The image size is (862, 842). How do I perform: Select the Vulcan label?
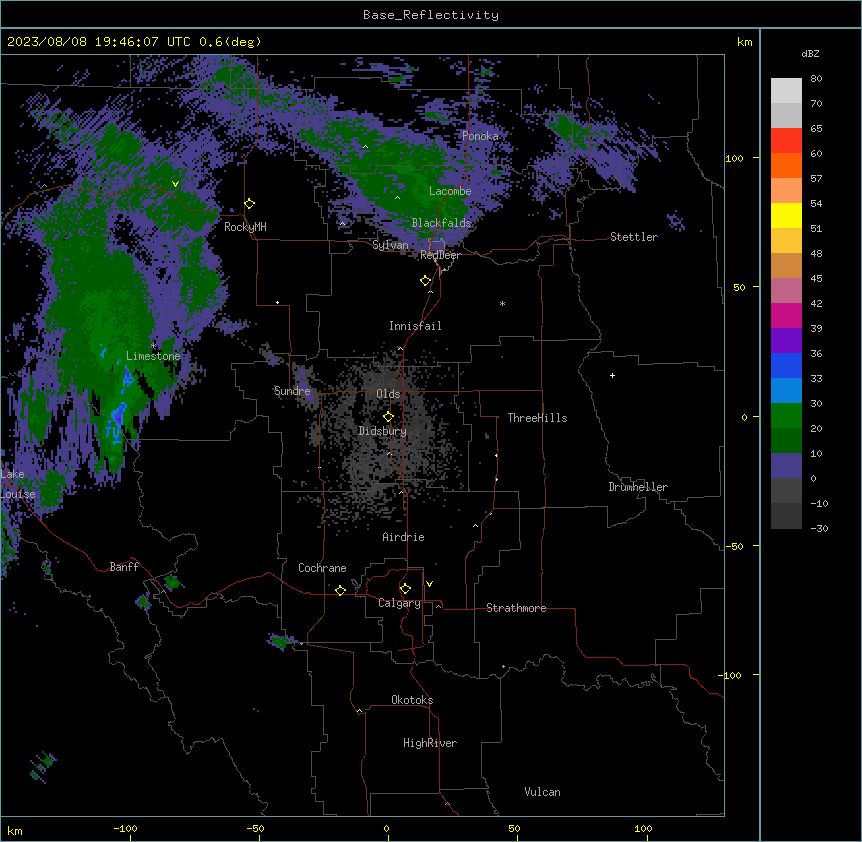[543, 792]
